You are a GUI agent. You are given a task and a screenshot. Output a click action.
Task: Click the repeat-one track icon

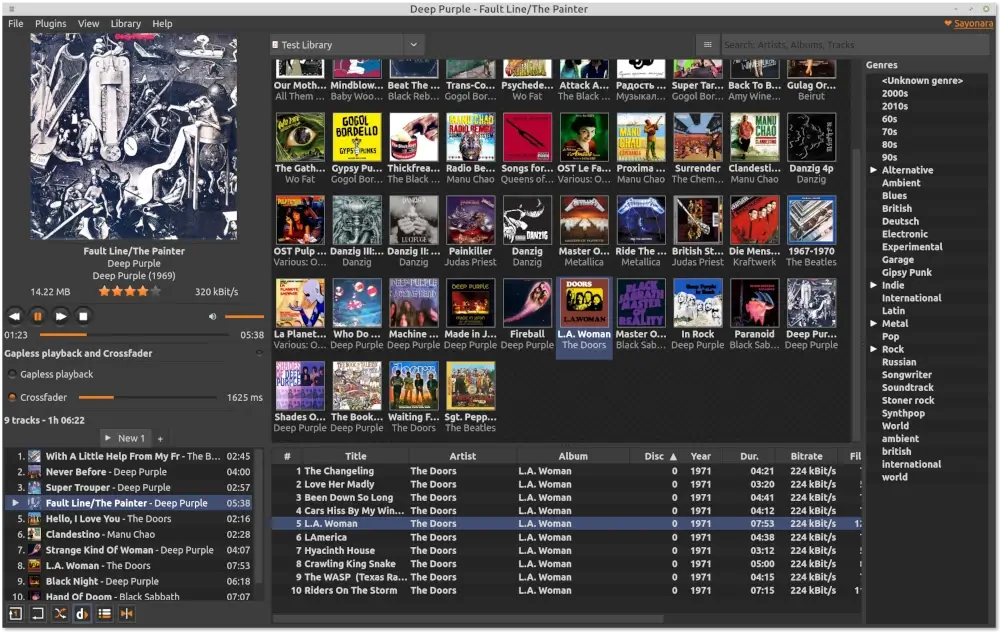click(x=16, y=613)
